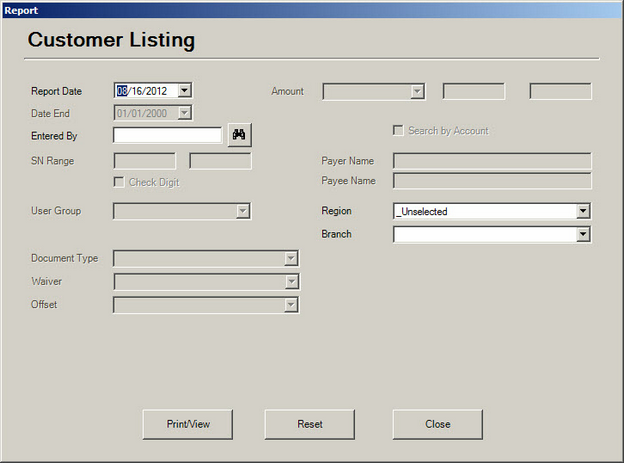Click the Date End label
The height and width of the screenshot is (463, 624).
tap(51, 113)
